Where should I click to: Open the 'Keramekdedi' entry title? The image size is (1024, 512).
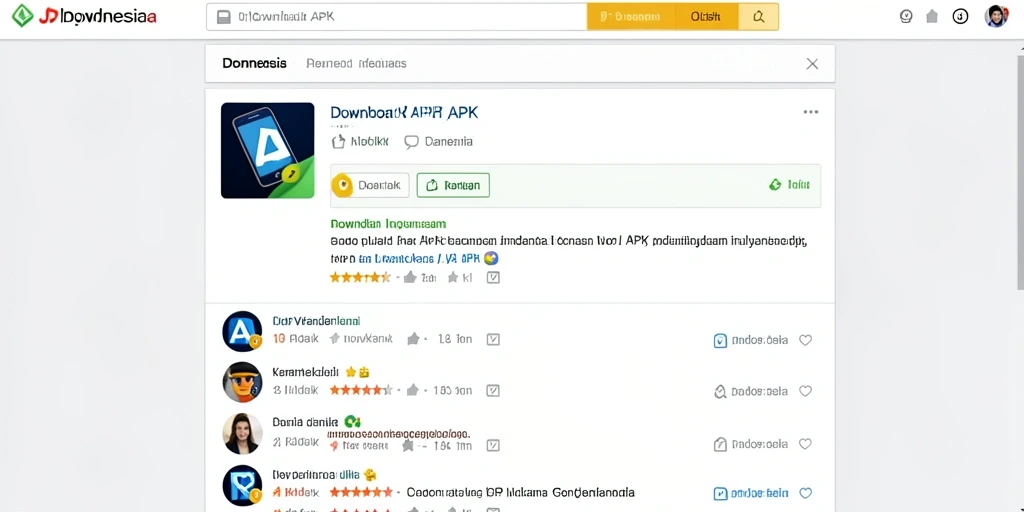click(x=305, y=372)
